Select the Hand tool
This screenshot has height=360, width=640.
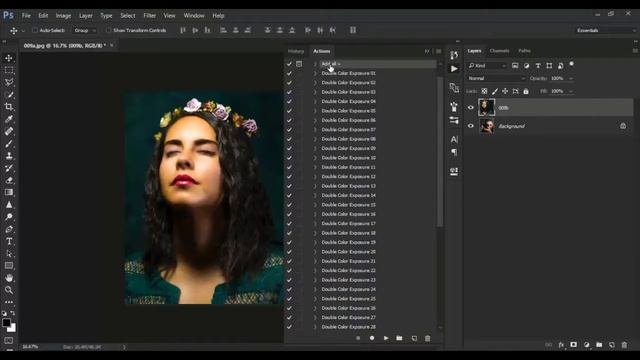9,278
